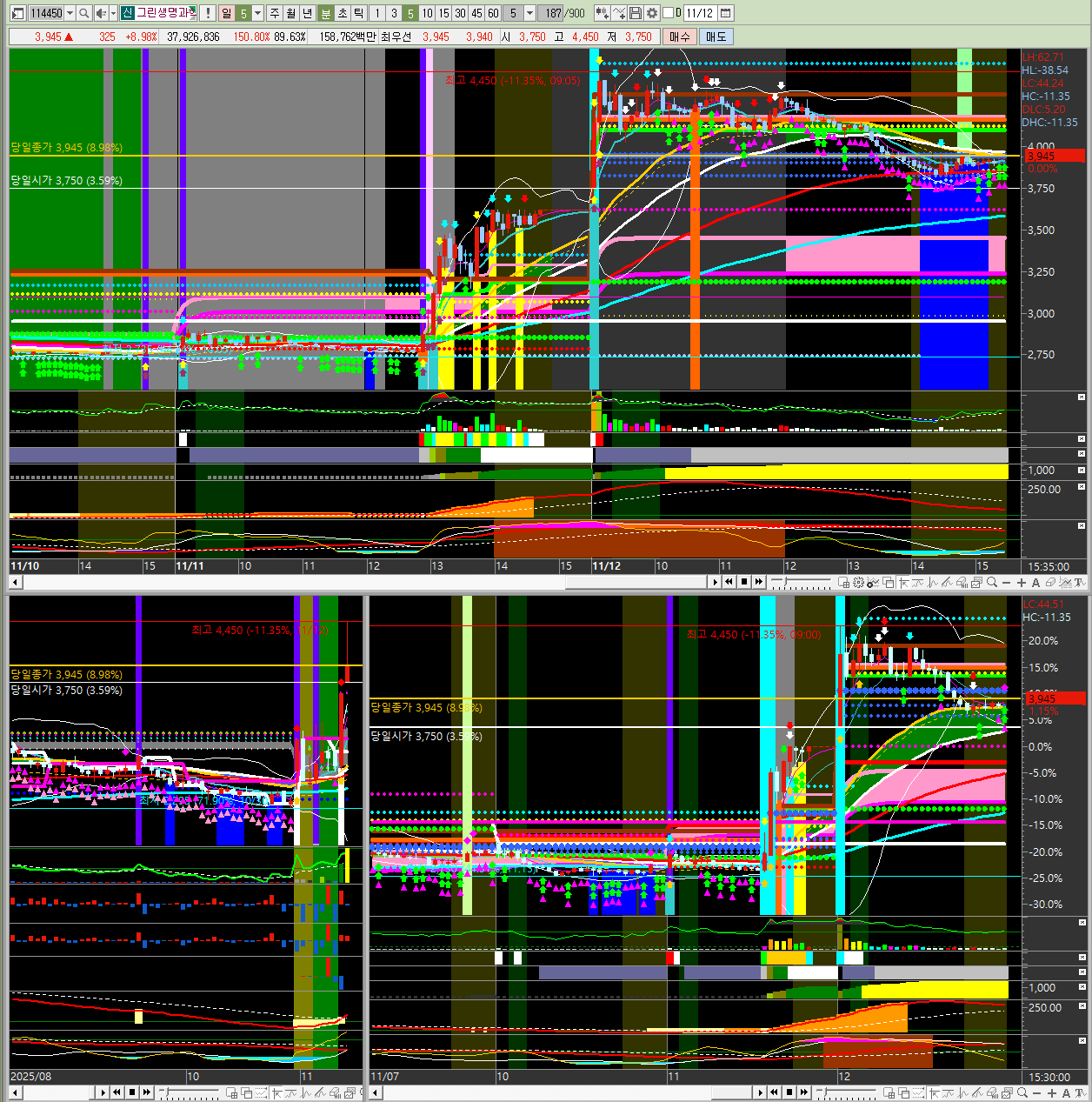This screenshot has height=1102, width=1092.
Task: Select the 15 minute interval tab
Action: point(443,13)
